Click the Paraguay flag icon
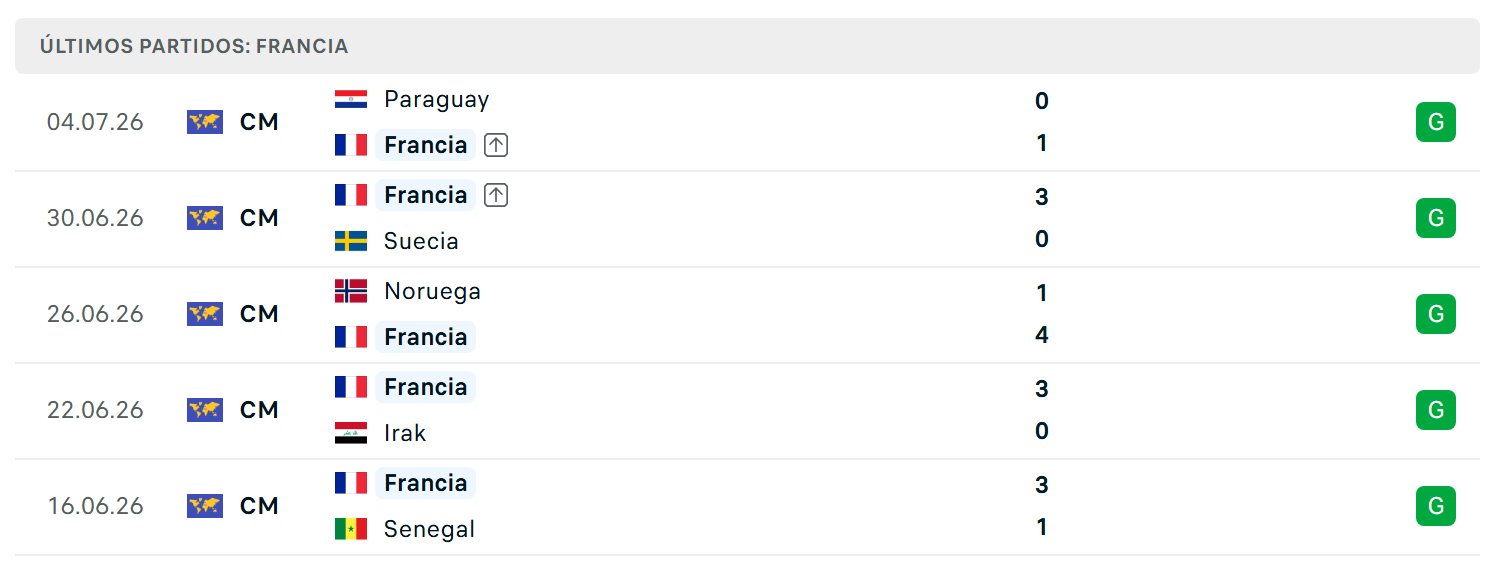Image resolution: width=1496 pixels, height=571 pixels. coord(351,99)
